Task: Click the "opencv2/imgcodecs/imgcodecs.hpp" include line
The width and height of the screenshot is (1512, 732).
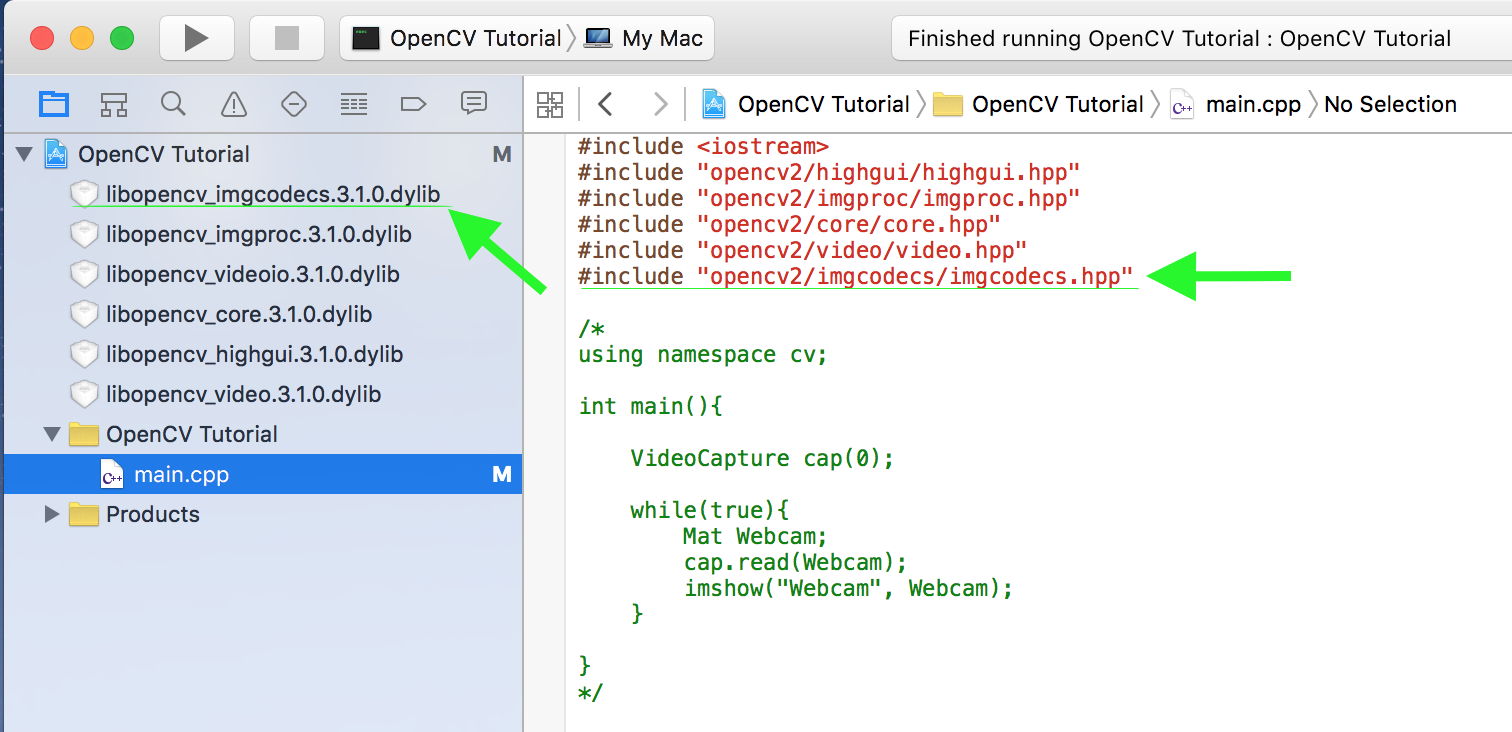Action: click(856, 276)
